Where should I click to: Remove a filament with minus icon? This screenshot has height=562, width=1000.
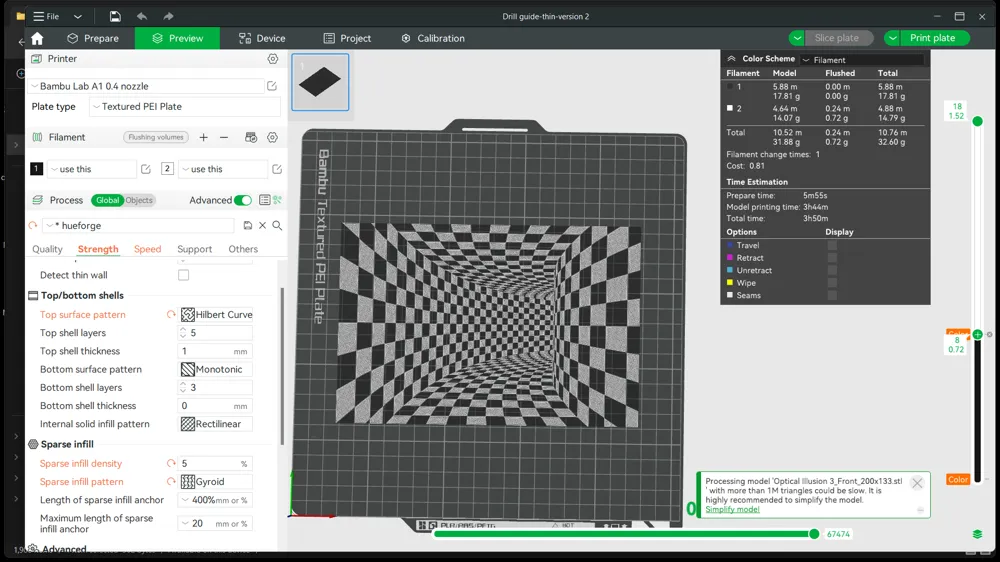coord(224,137)
